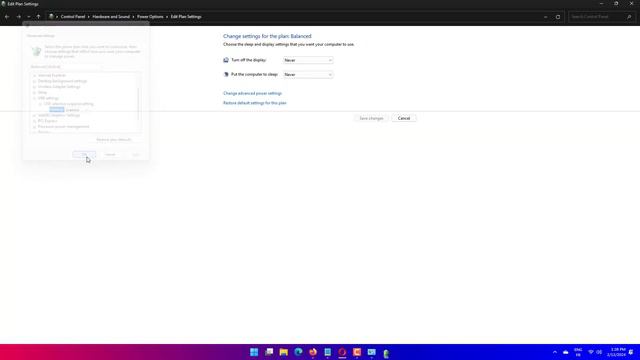The image size is (640, 360).
Task: Show hidden system tray icons
Action: [555, 352]
